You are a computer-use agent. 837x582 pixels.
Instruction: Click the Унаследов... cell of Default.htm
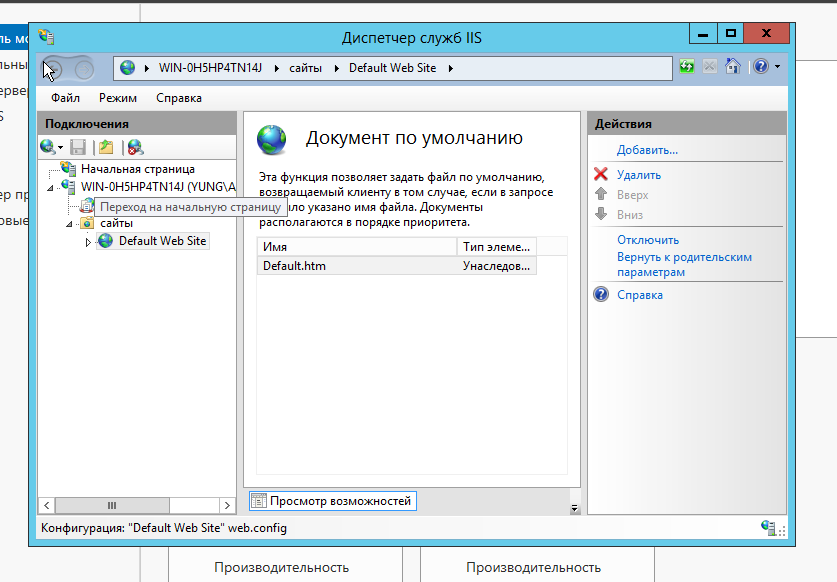[496, 266]
